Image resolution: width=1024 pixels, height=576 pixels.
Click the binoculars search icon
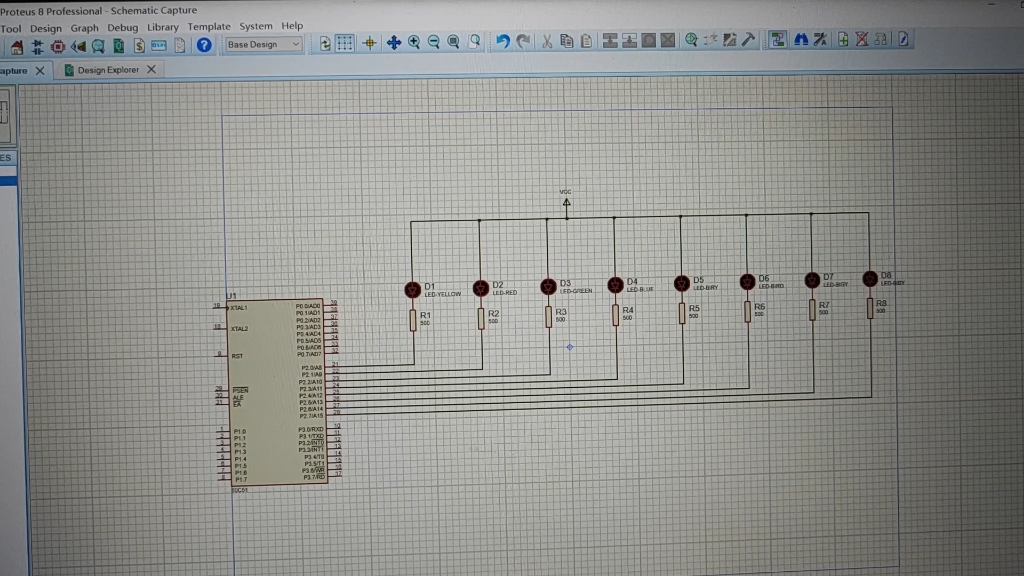(x=801, y=40)
